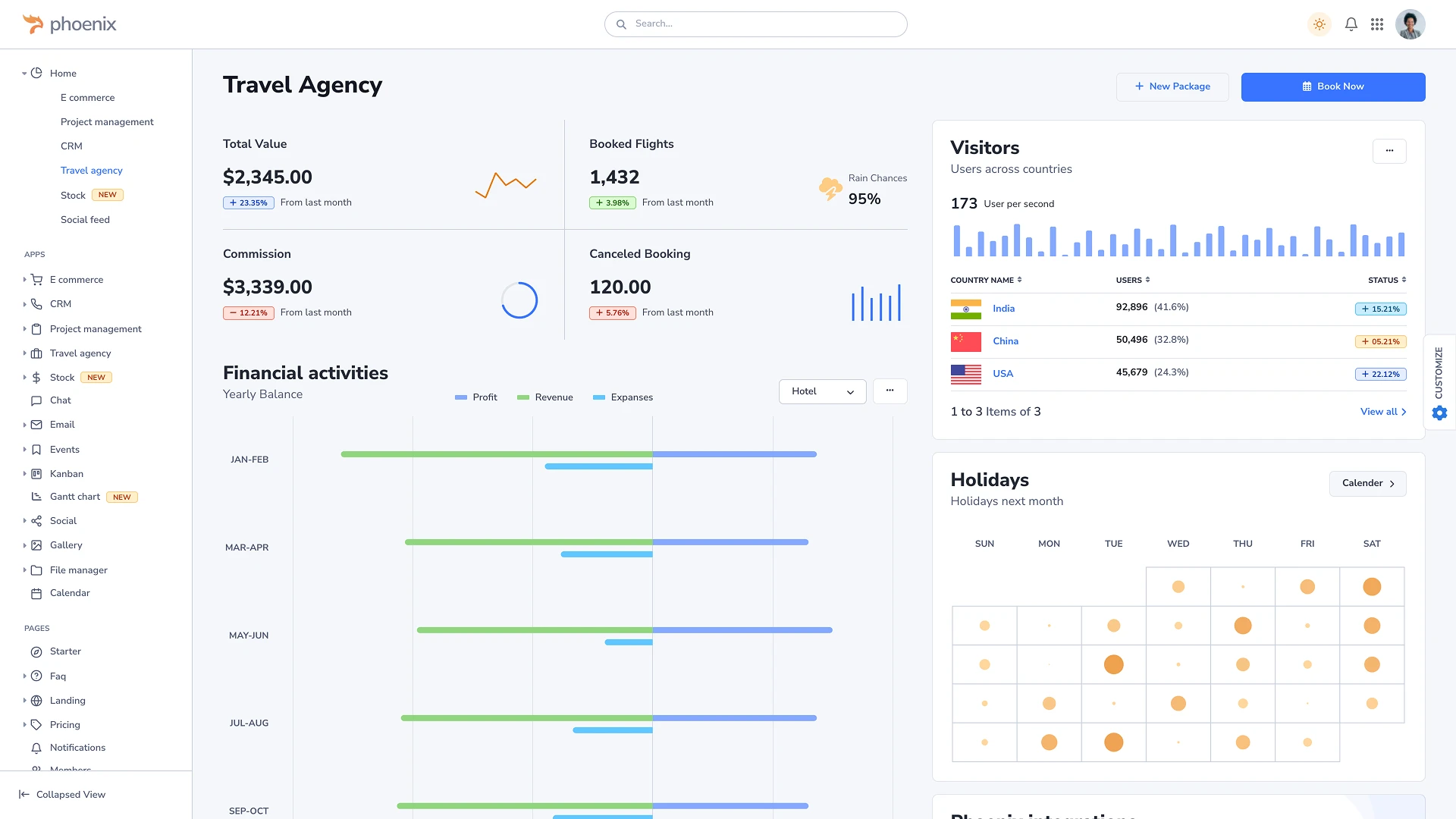Screen dimensions: 1456x819
Task: Expand the Project management apps arrow
Action: pyautogui.click(x=24, y=329)
